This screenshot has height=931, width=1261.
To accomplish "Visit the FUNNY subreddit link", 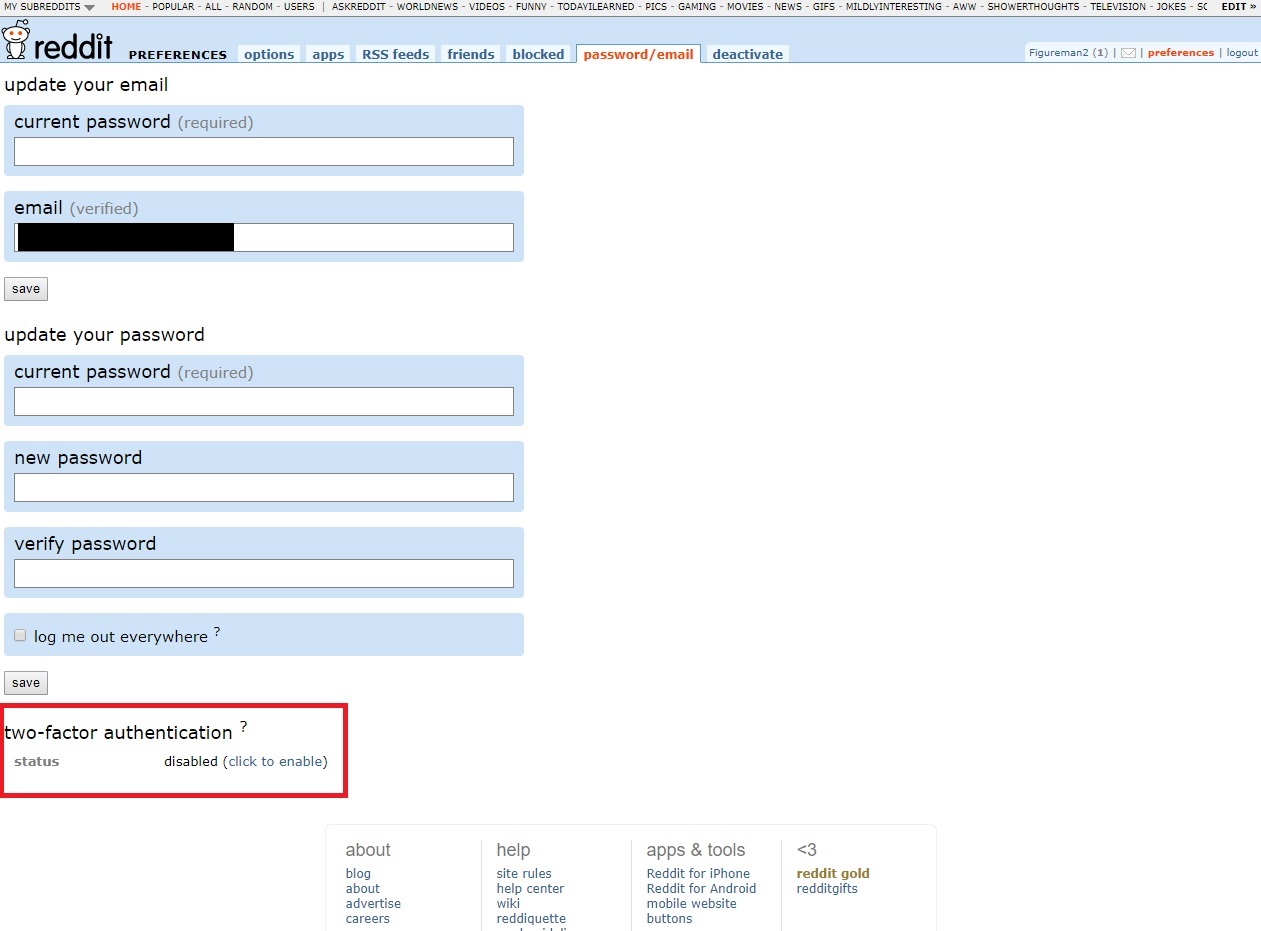I will point(531,7).
